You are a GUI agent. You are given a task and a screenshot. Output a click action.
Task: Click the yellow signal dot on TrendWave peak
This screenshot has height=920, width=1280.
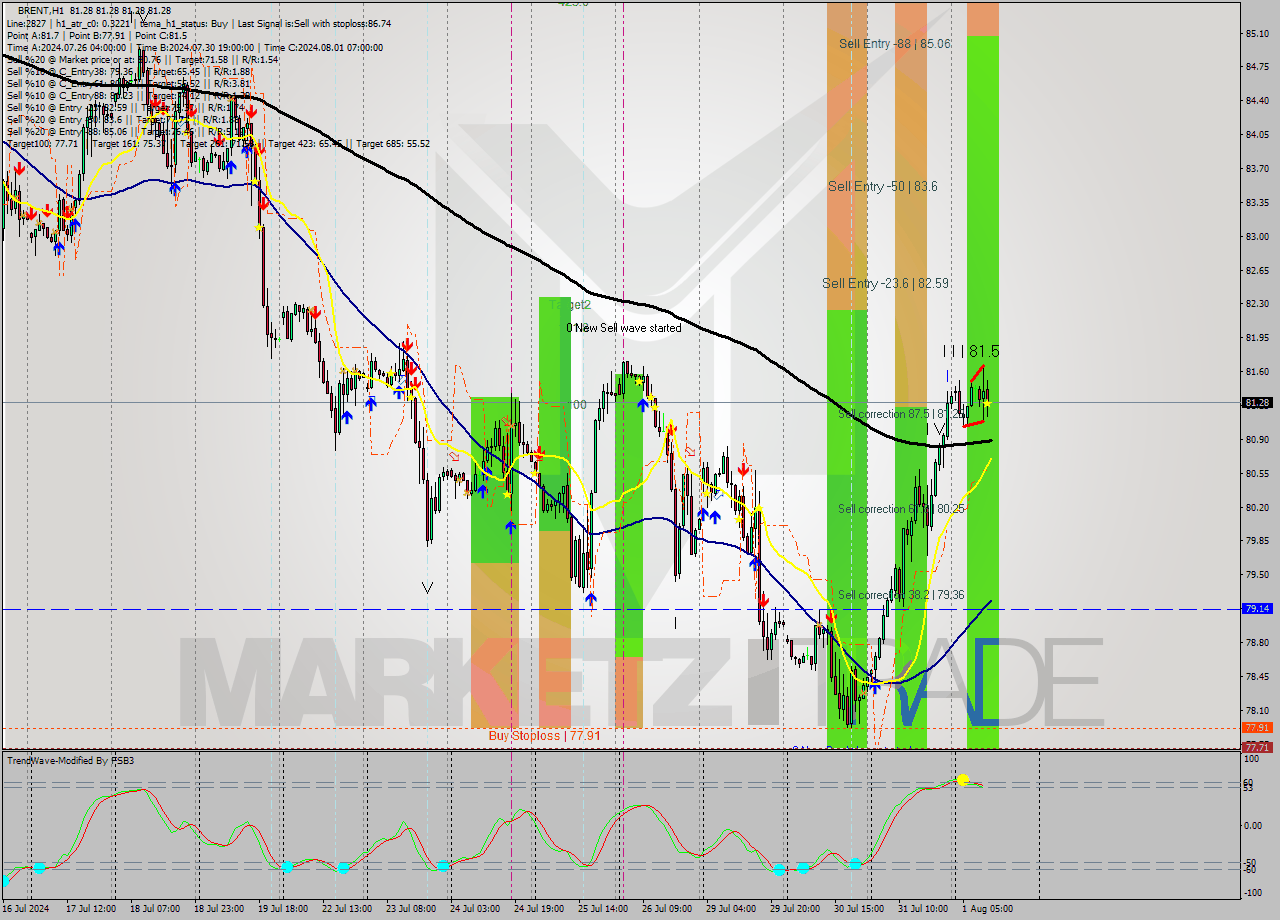tap(963, 779)
